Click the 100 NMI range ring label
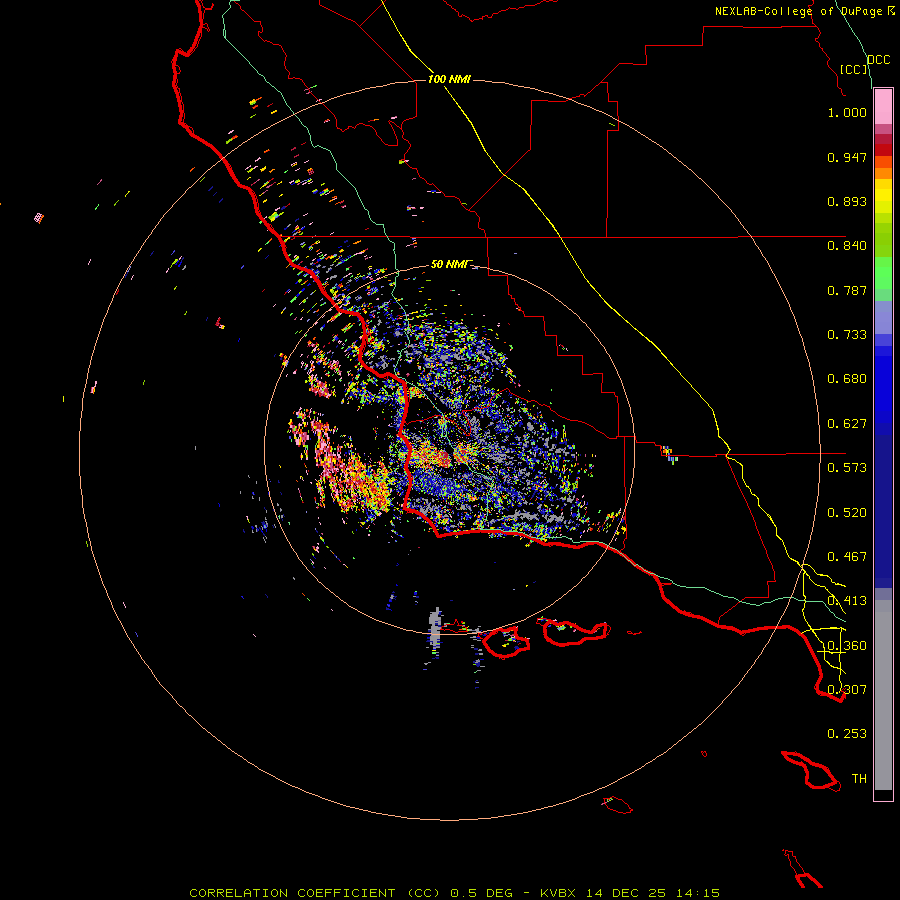 click(449, 79)
